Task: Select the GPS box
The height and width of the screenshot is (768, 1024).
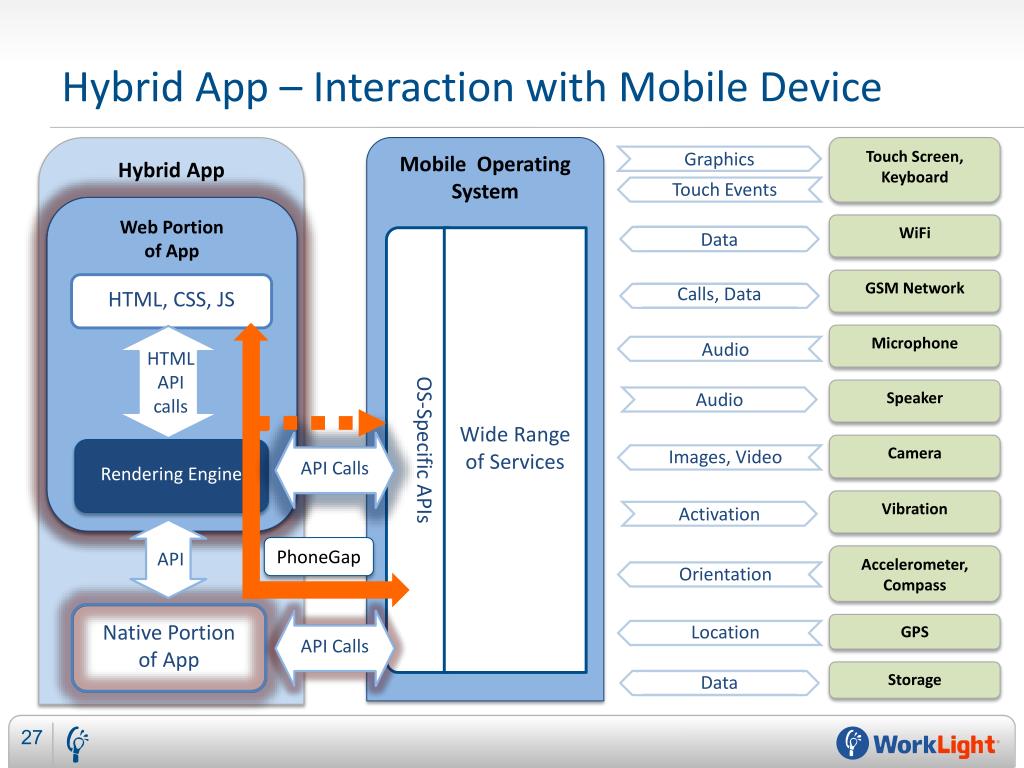Action: coord(914,632)
